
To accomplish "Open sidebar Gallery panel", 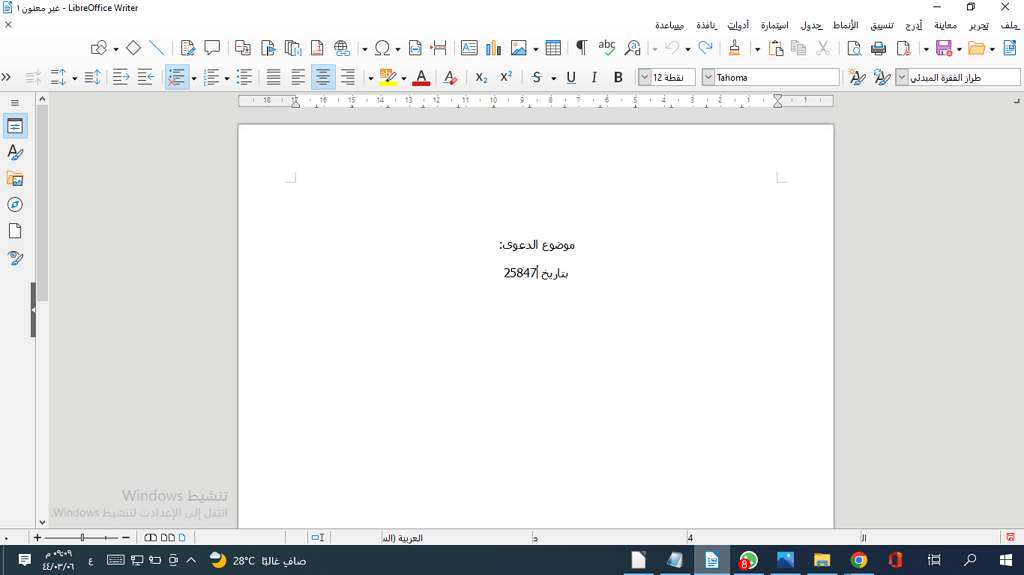I will [x=15, y=179].
